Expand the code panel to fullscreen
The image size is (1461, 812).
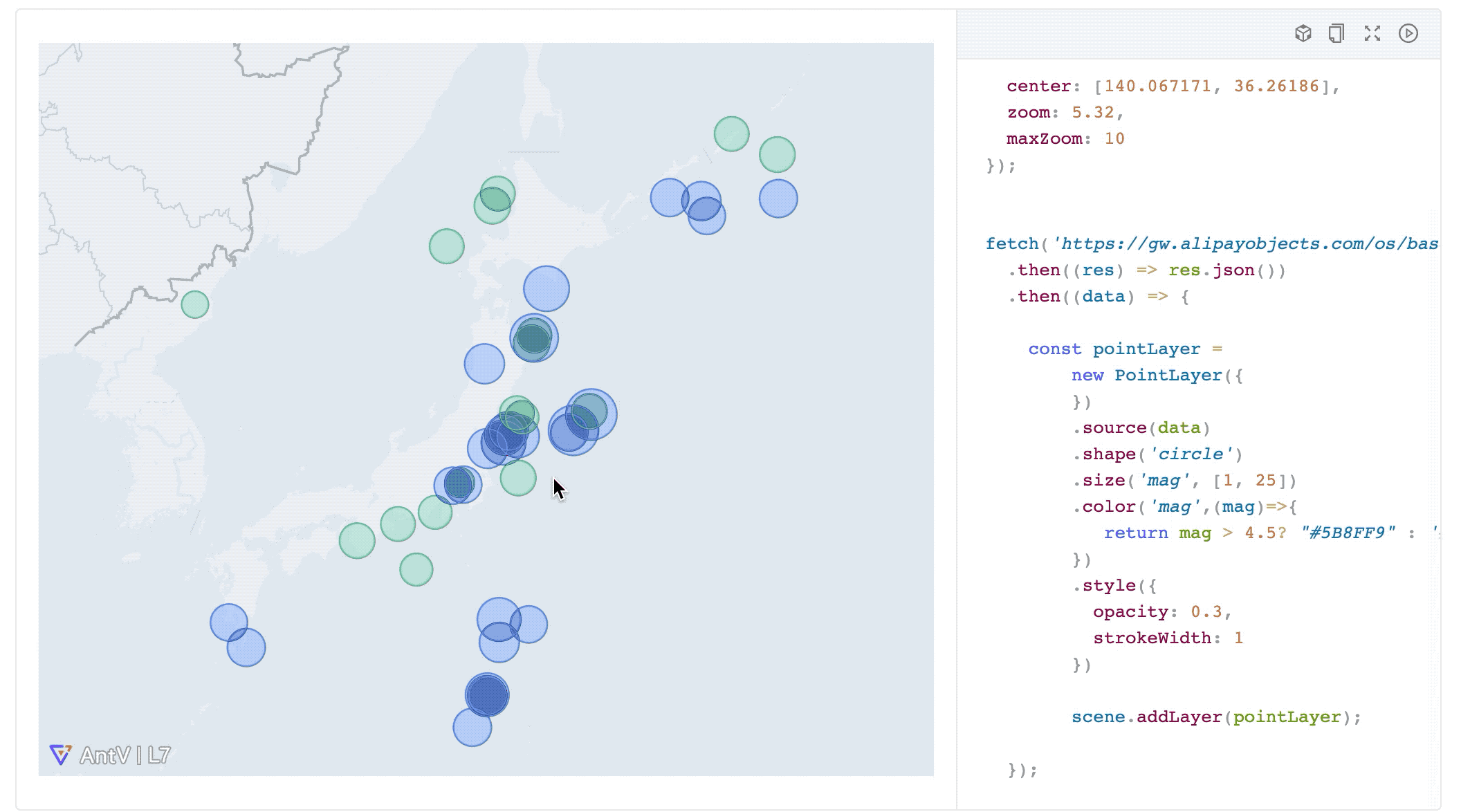click(1372, 33)
